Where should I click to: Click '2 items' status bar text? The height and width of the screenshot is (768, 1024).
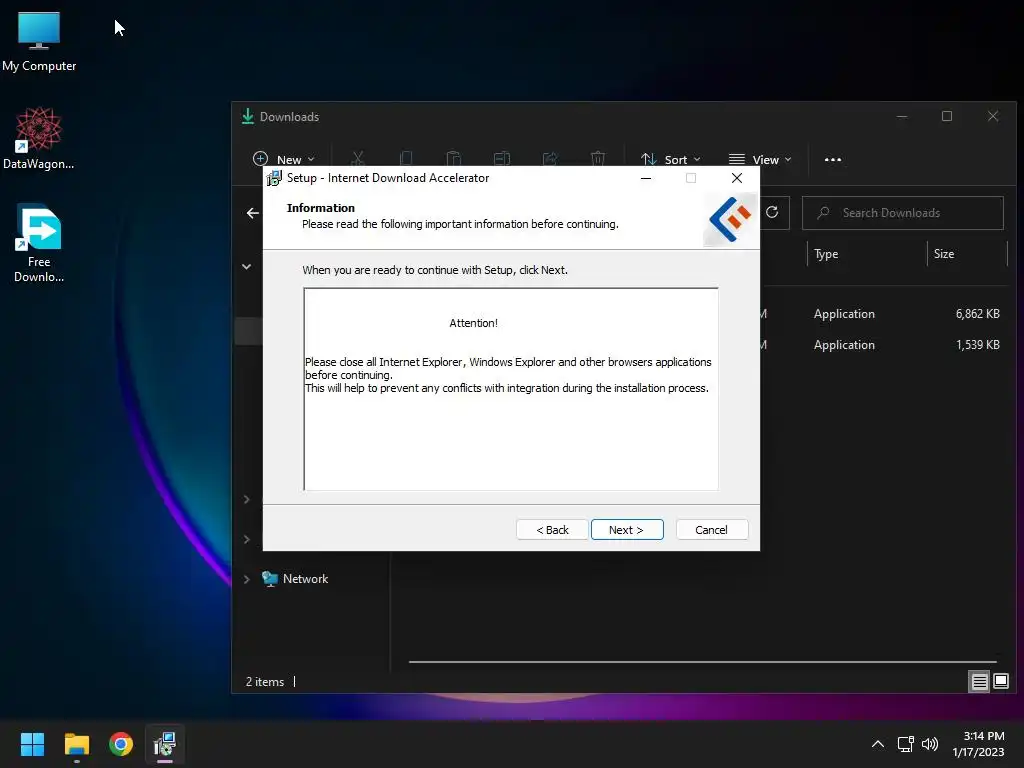(x=264, y=682)
